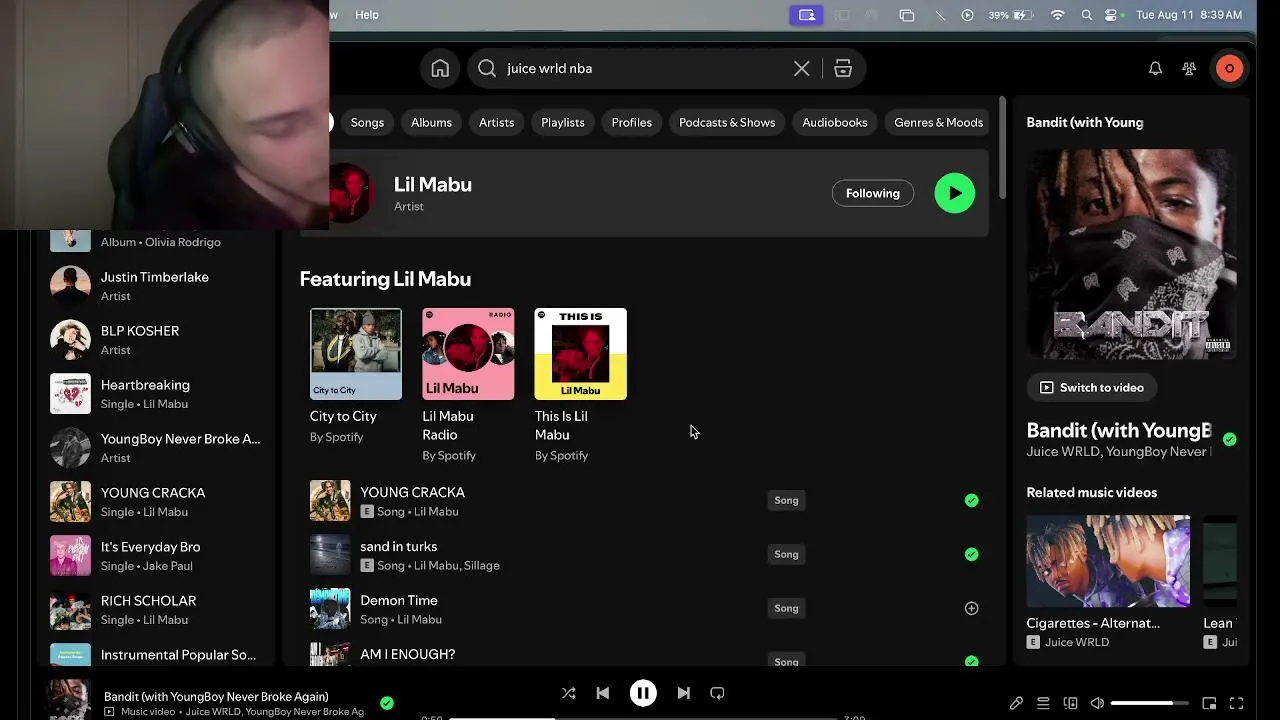The width and height of the screenshot is (1280, 720).
Task: Toggle saved checkmark in the right Bandit panel
Action: (1229, 439)
